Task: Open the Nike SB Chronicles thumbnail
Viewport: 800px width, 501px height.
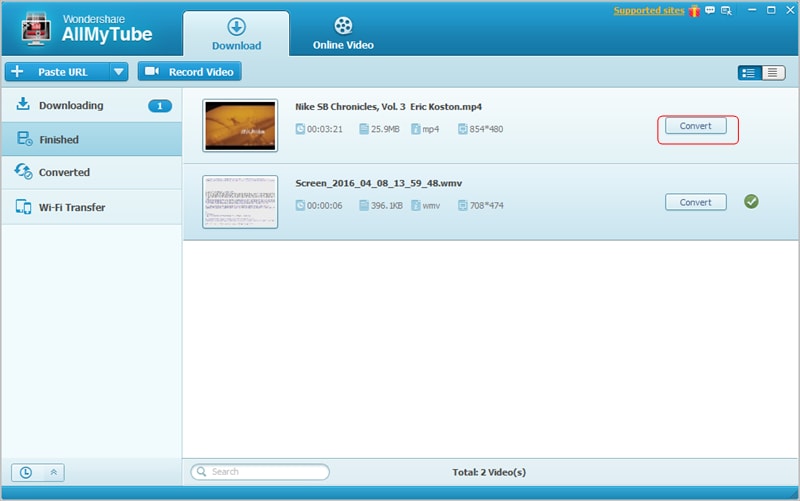Action: pos(240,126)
